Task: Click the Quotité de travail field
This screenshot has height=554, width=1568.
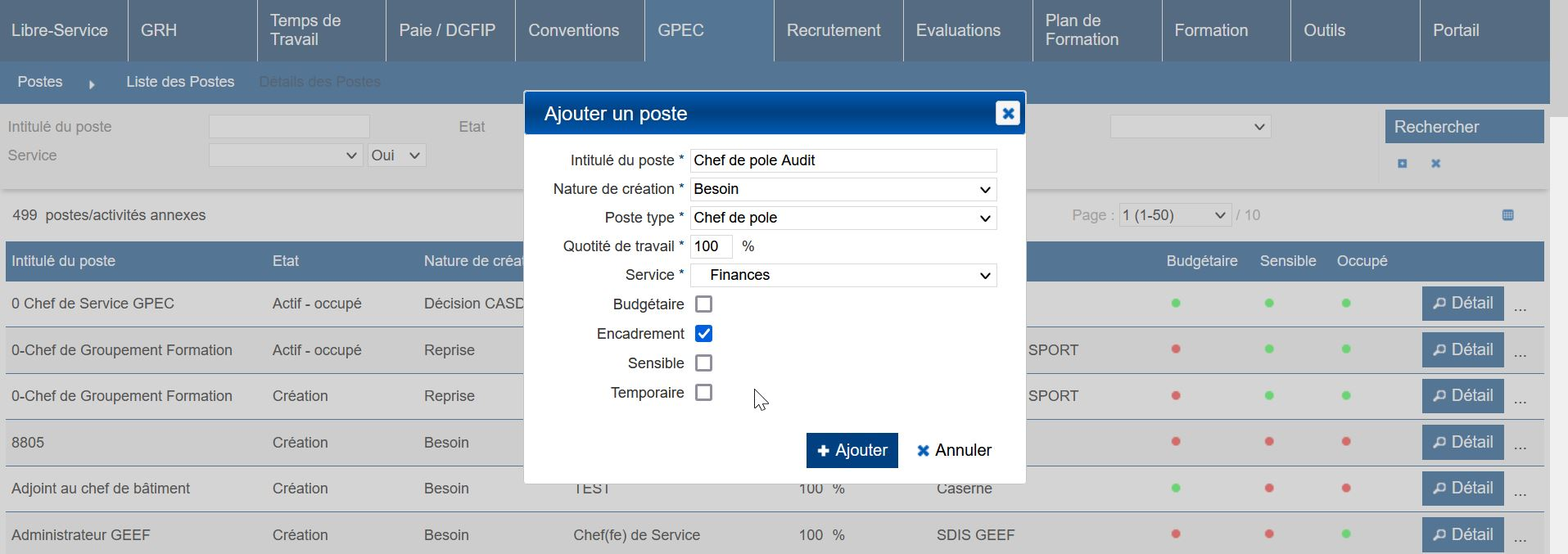Action: [711, 246]
